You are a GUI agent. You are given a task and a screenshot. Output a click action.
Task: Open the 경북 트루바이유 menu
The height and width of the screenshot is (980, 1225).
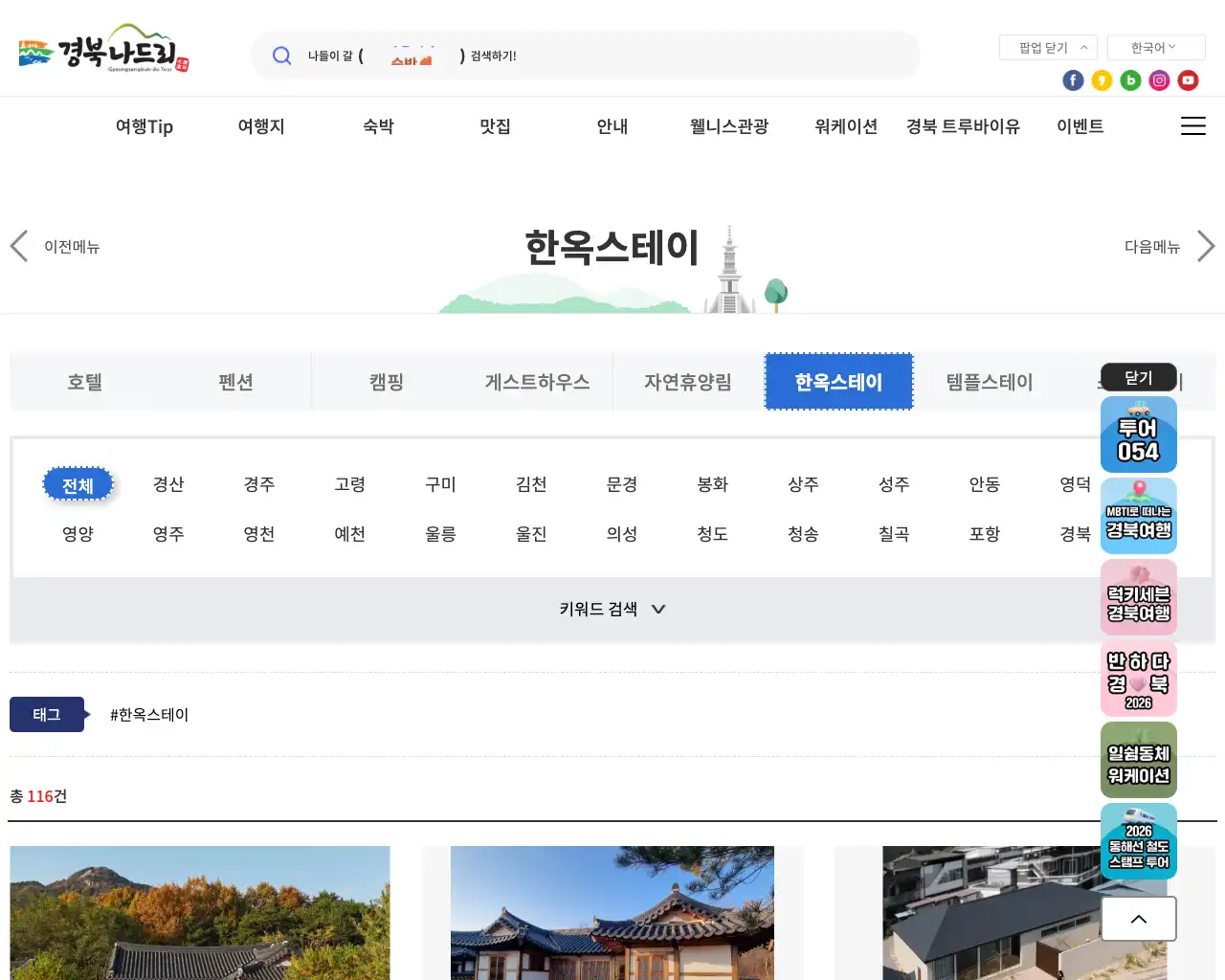pyautogui.click(x=963, y=126)
